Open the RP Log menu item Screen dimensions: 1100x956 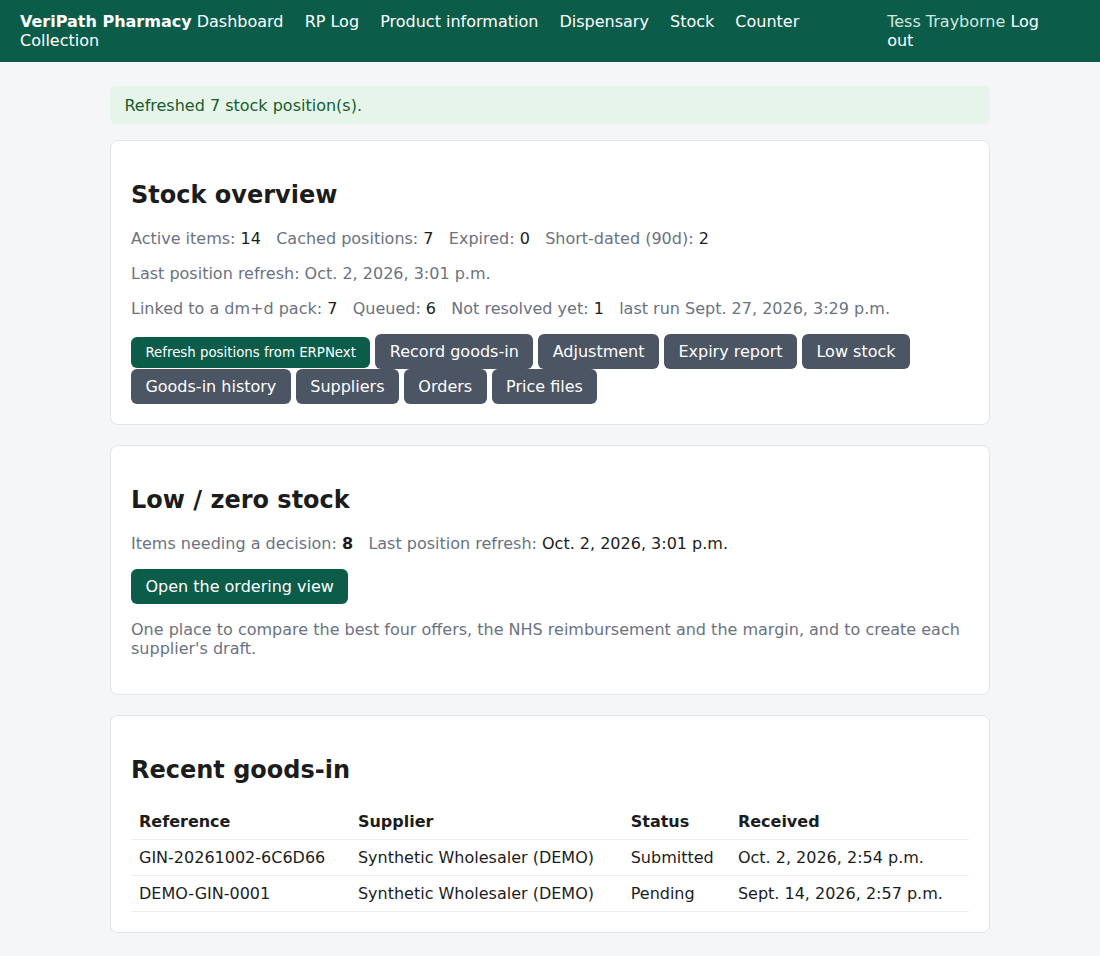332,22
